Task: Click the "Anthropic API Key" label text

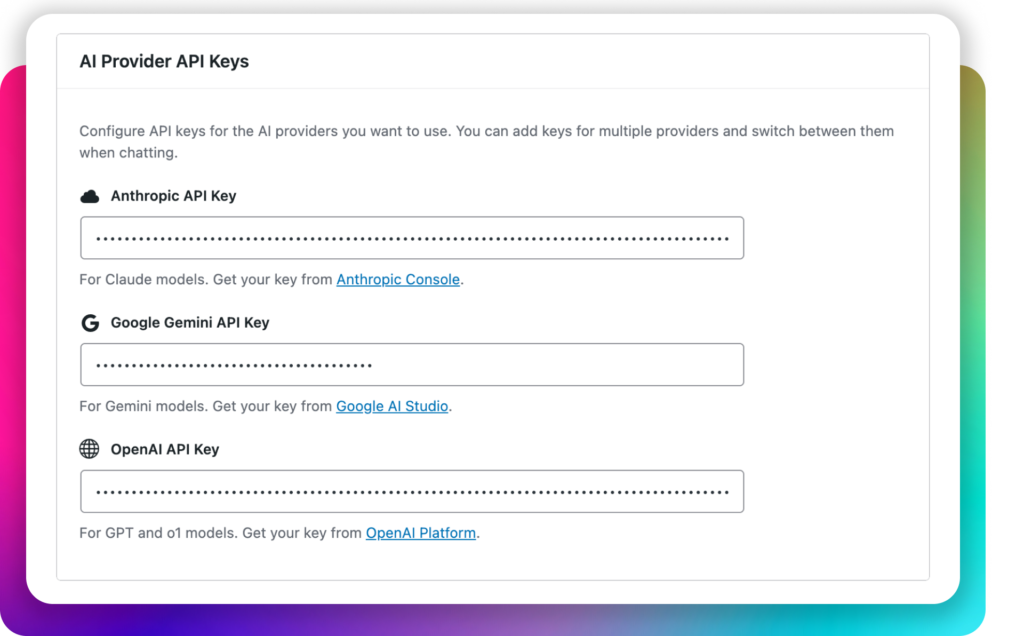Action: pos(173,196)
